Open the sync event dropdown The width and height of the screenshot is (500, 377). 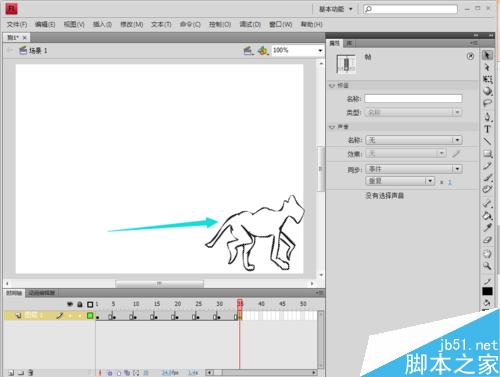pos(414,169)
